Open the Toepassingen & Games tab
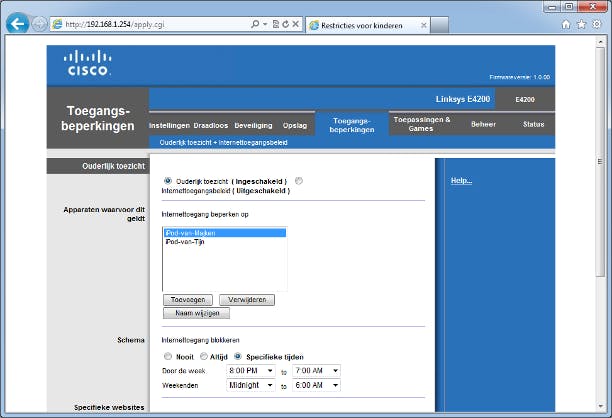Viewport: 612px width, 418px height. (422, 124)
